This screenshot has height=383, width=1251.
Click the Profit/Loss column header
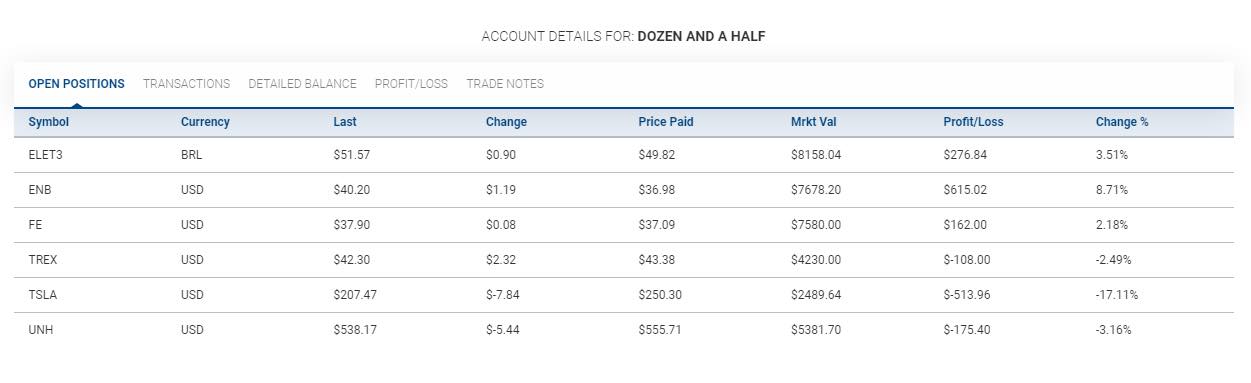[x=973, y=122]
